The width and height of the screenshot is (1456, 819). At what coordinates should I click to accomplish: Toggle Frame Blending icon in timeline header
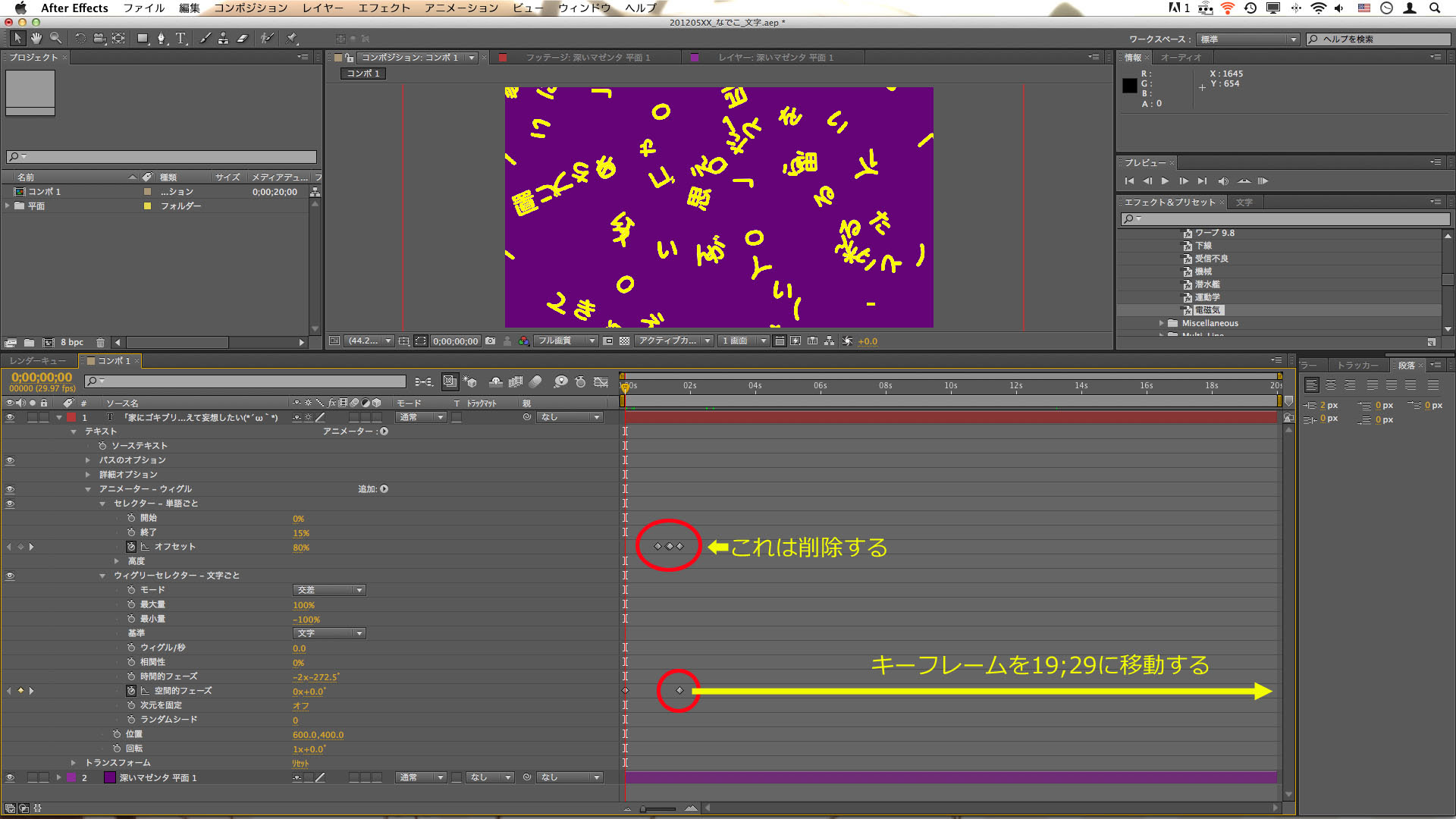point(516,381)
